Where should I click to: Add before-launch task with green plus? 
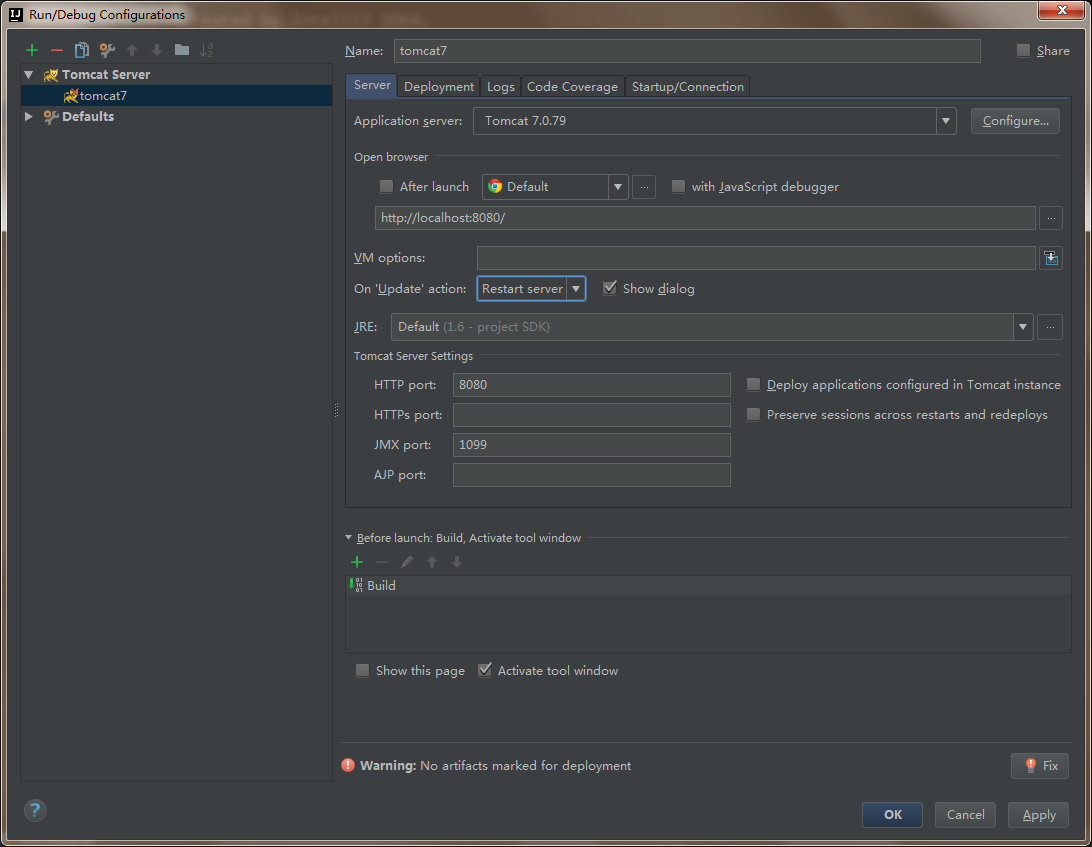coord(357,562)
